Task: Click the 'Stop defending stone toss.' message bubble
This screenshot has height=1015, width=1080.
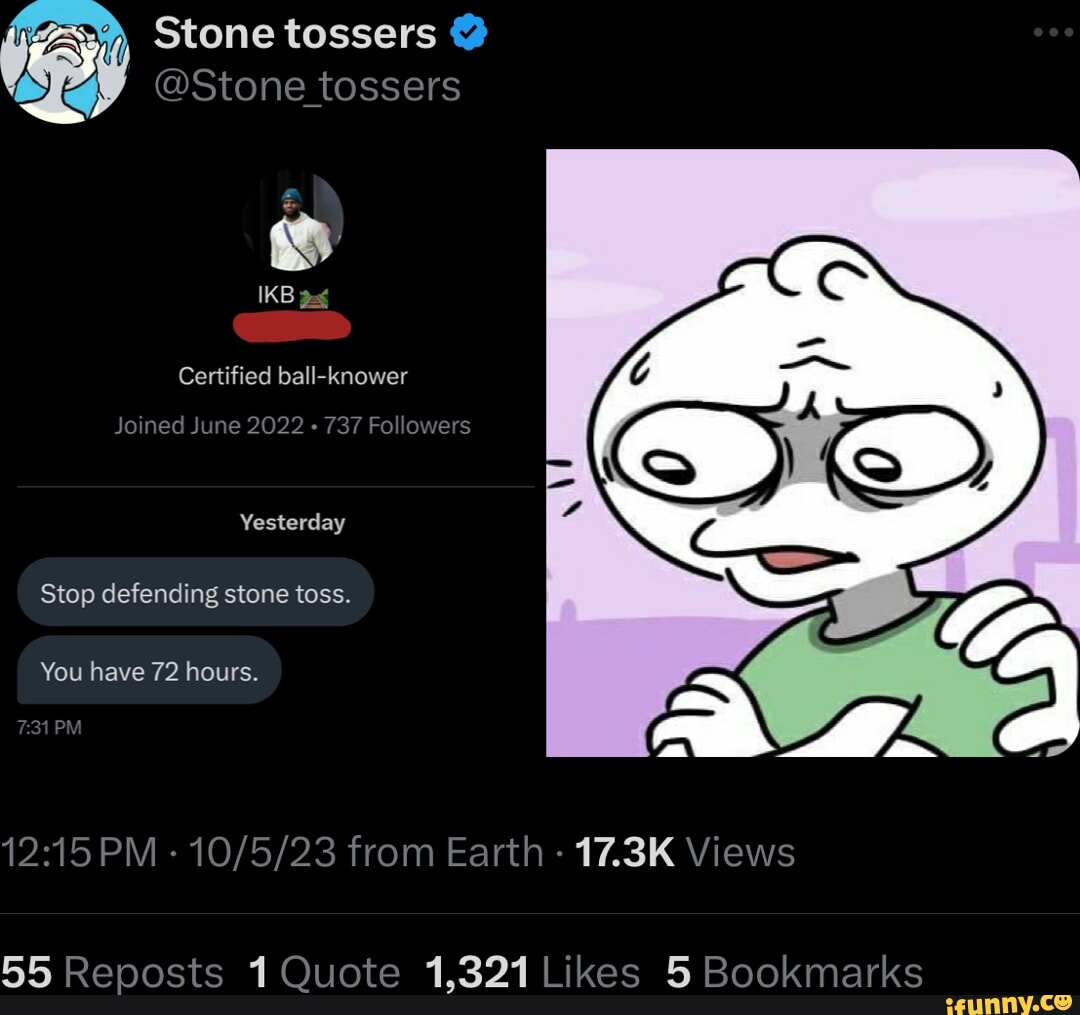Action: point(195,592)
